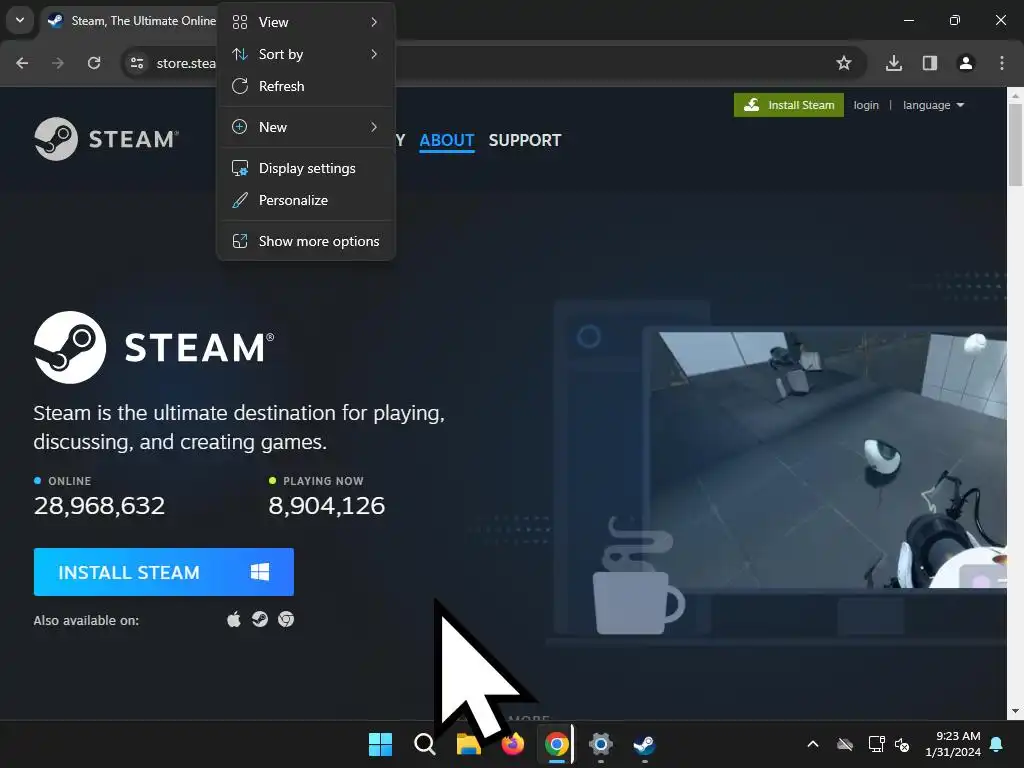Click the page vertical scrollbar thumb
The width and height of the screenshot is (1024, 768).
coord(1016,145)
